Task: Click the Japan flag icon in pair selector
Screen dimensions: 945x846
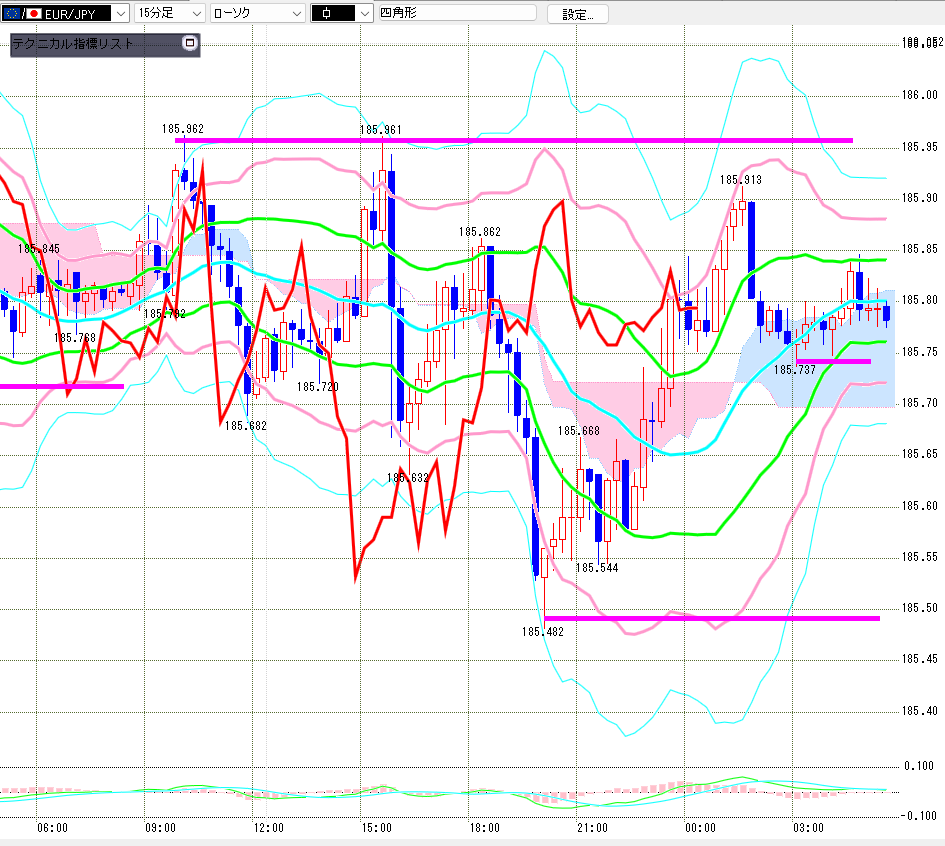Action: click(34, 13)
